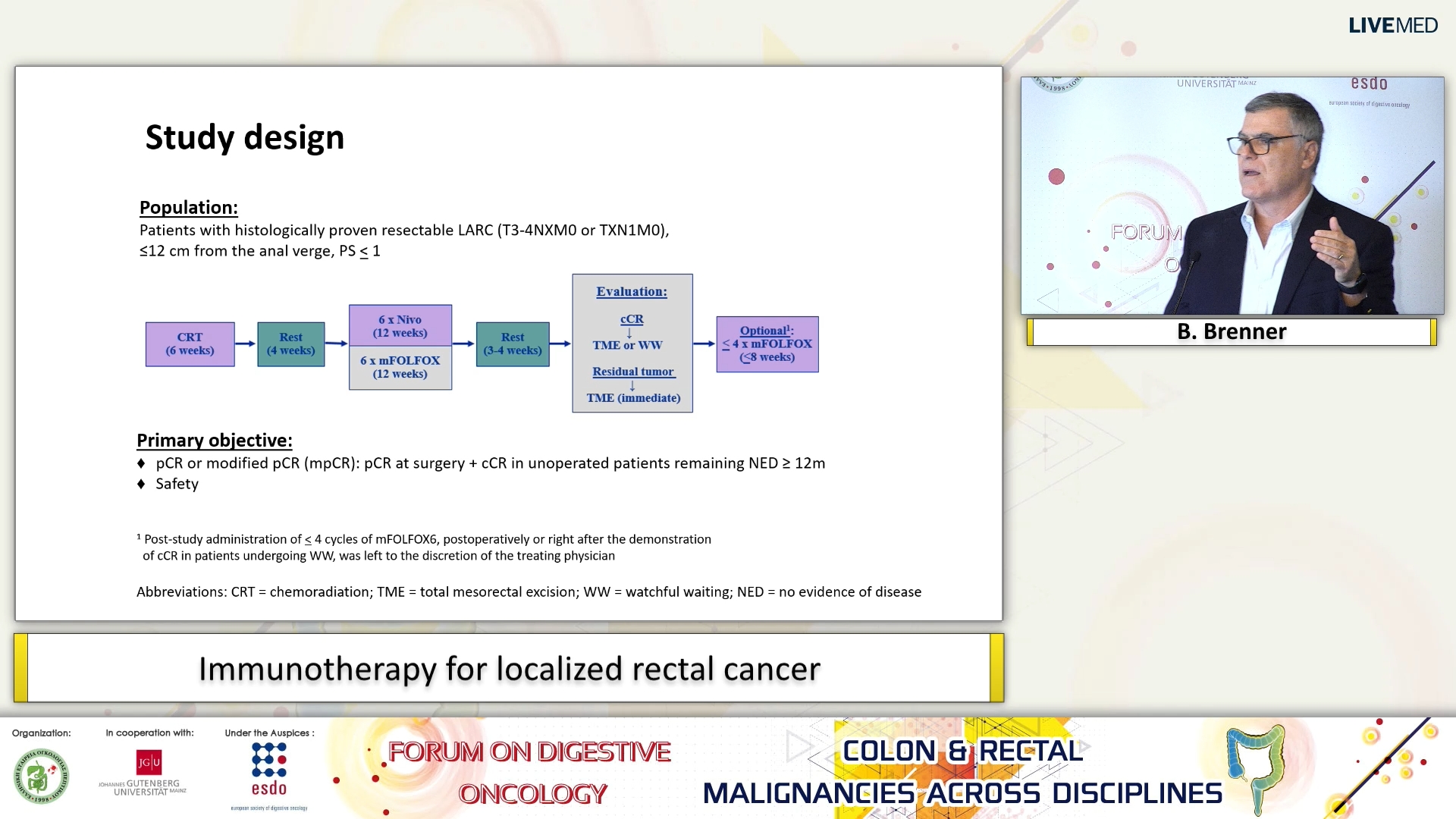This screenshot has width=1456, height=819.
Task: Click the Study design slide title
Action: pyautogui.click(x=245, y=137)
